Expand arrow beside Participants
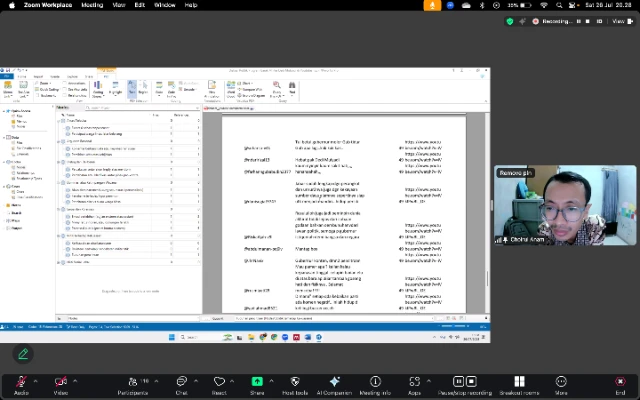 pos(156,381)
